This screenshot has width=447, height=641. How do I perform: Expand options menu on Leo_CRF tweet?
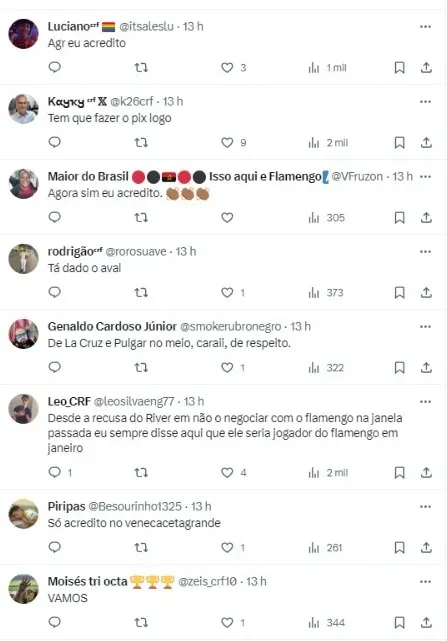[425, 401]
